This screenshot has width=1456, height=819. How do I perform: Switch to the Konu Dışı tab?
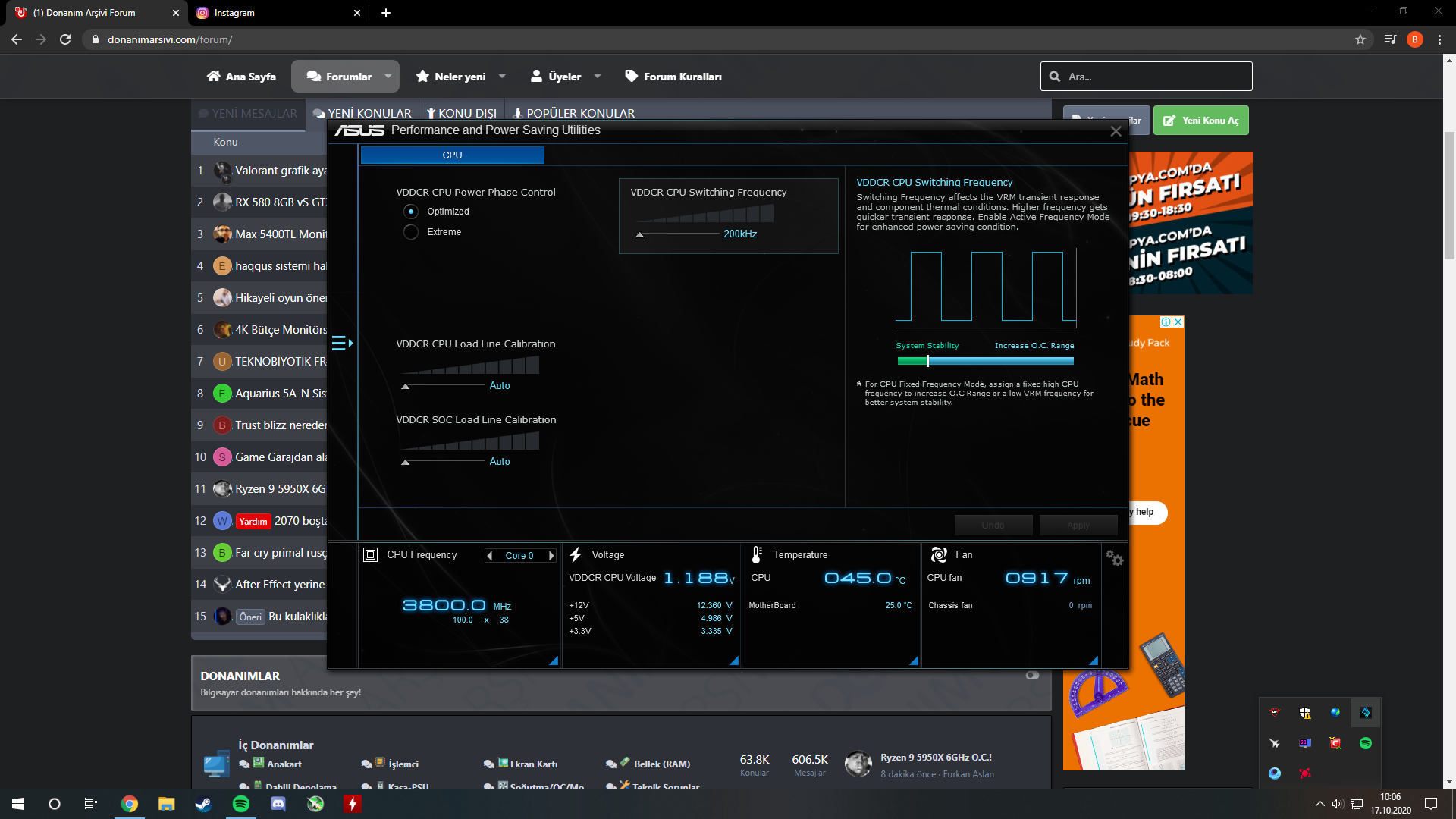click(x=462, y=114)
